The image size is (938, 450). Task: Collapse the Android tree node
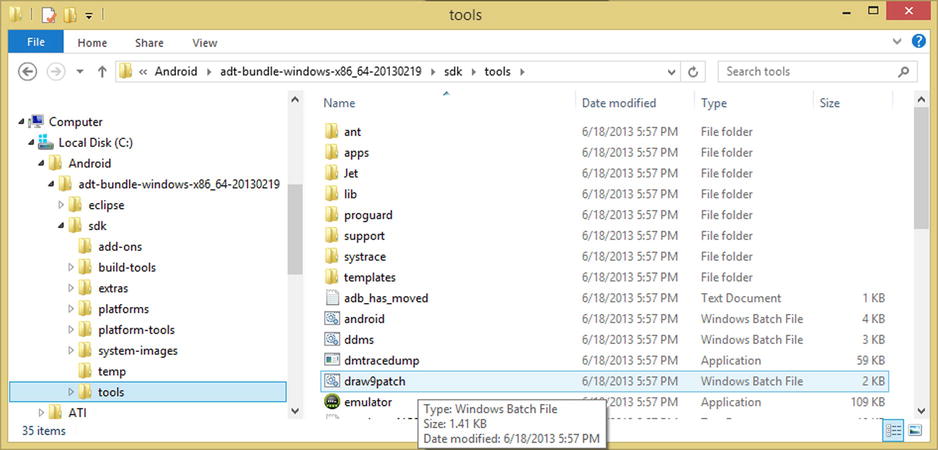click(42, 163)
